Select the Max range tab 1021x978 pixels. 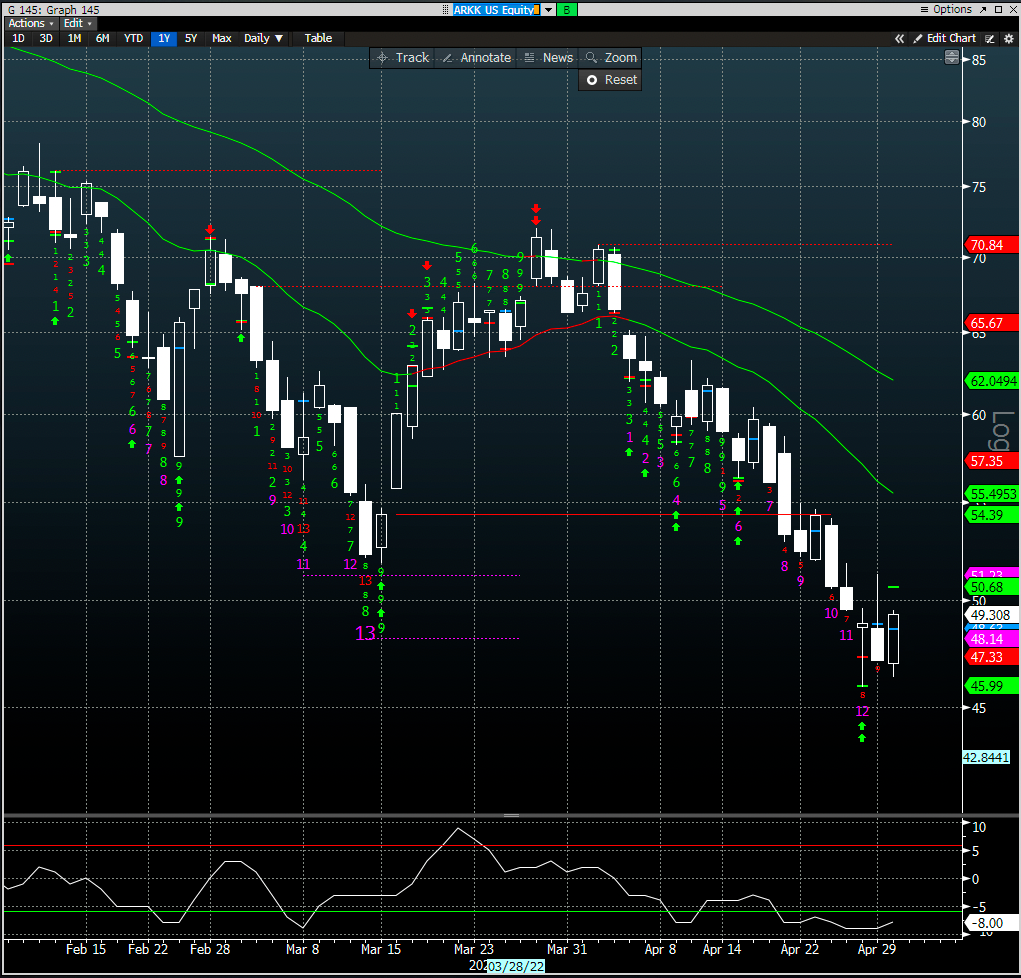coord(221,38)
